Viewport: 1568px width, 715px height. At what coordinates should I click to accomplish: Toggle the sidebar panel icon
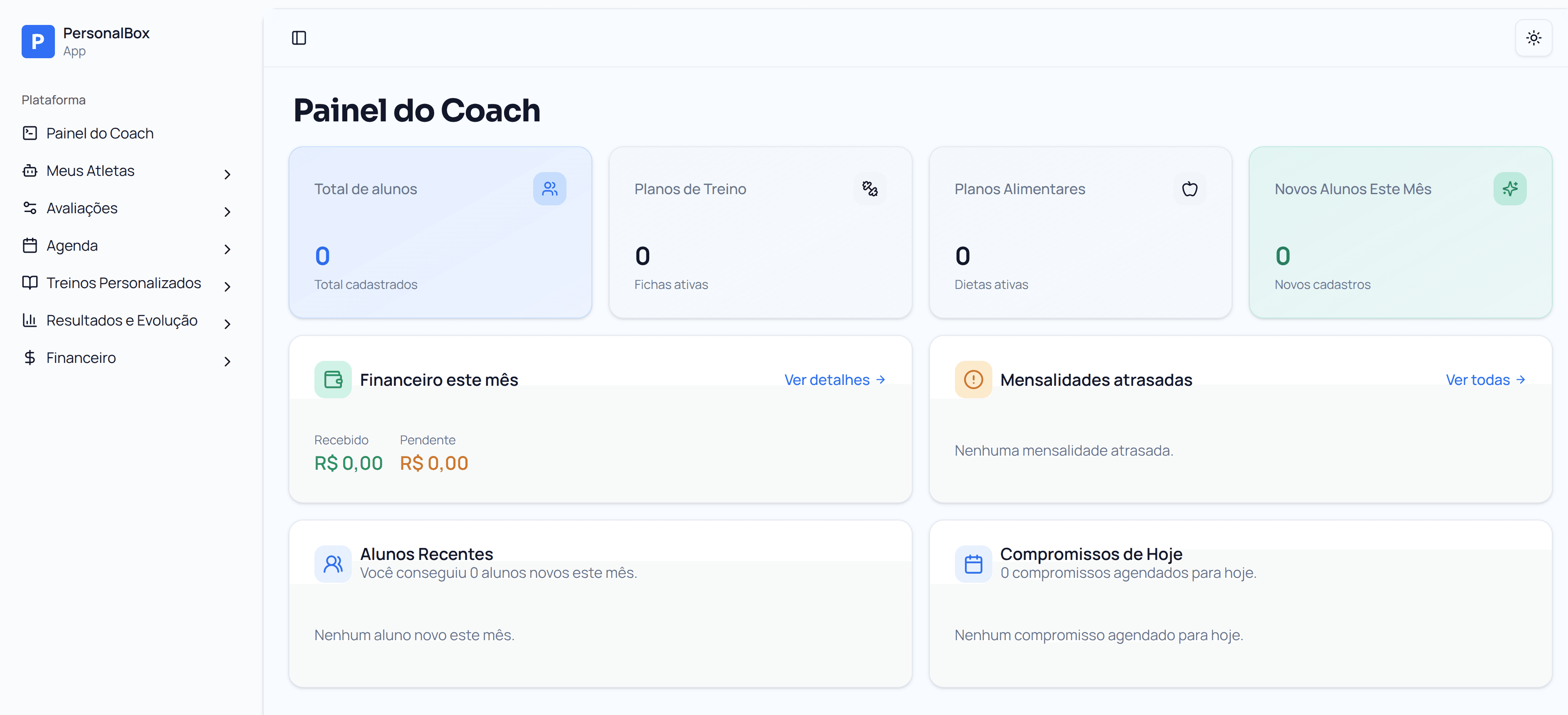pyautogui.click(x=299, y=38)
